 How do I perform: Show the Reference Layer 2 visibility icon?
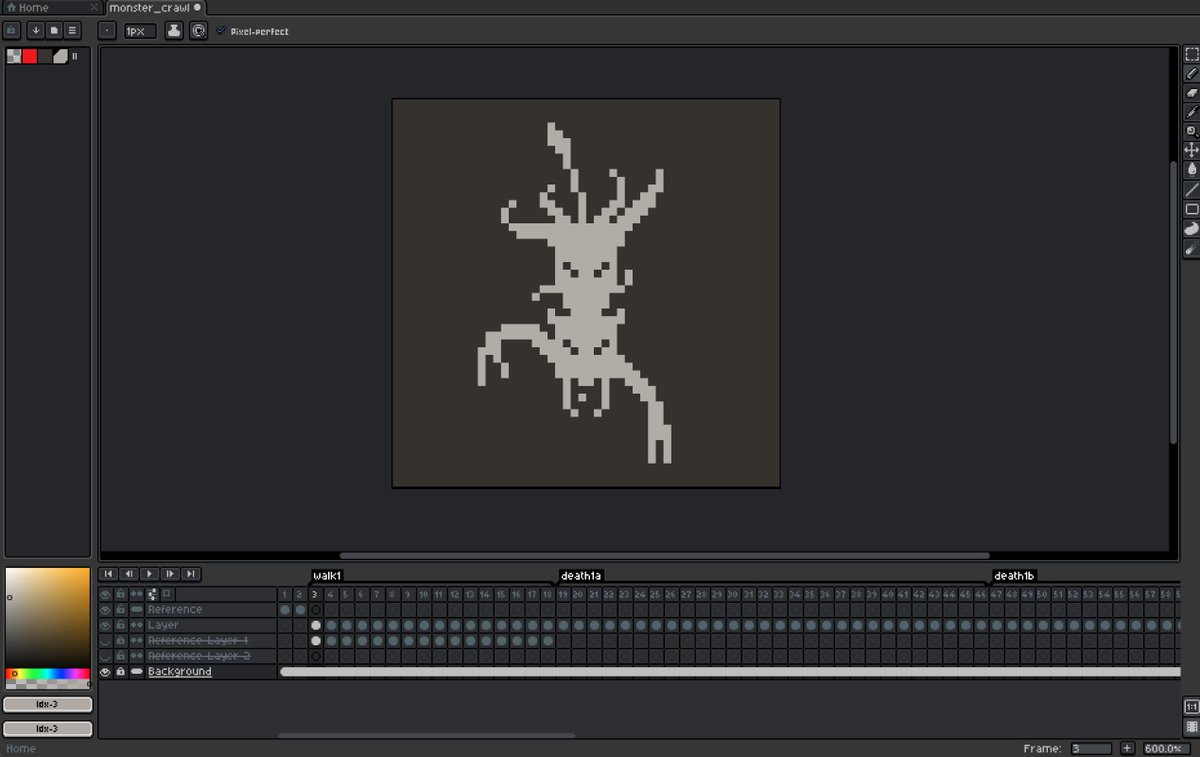click(105, 656)
